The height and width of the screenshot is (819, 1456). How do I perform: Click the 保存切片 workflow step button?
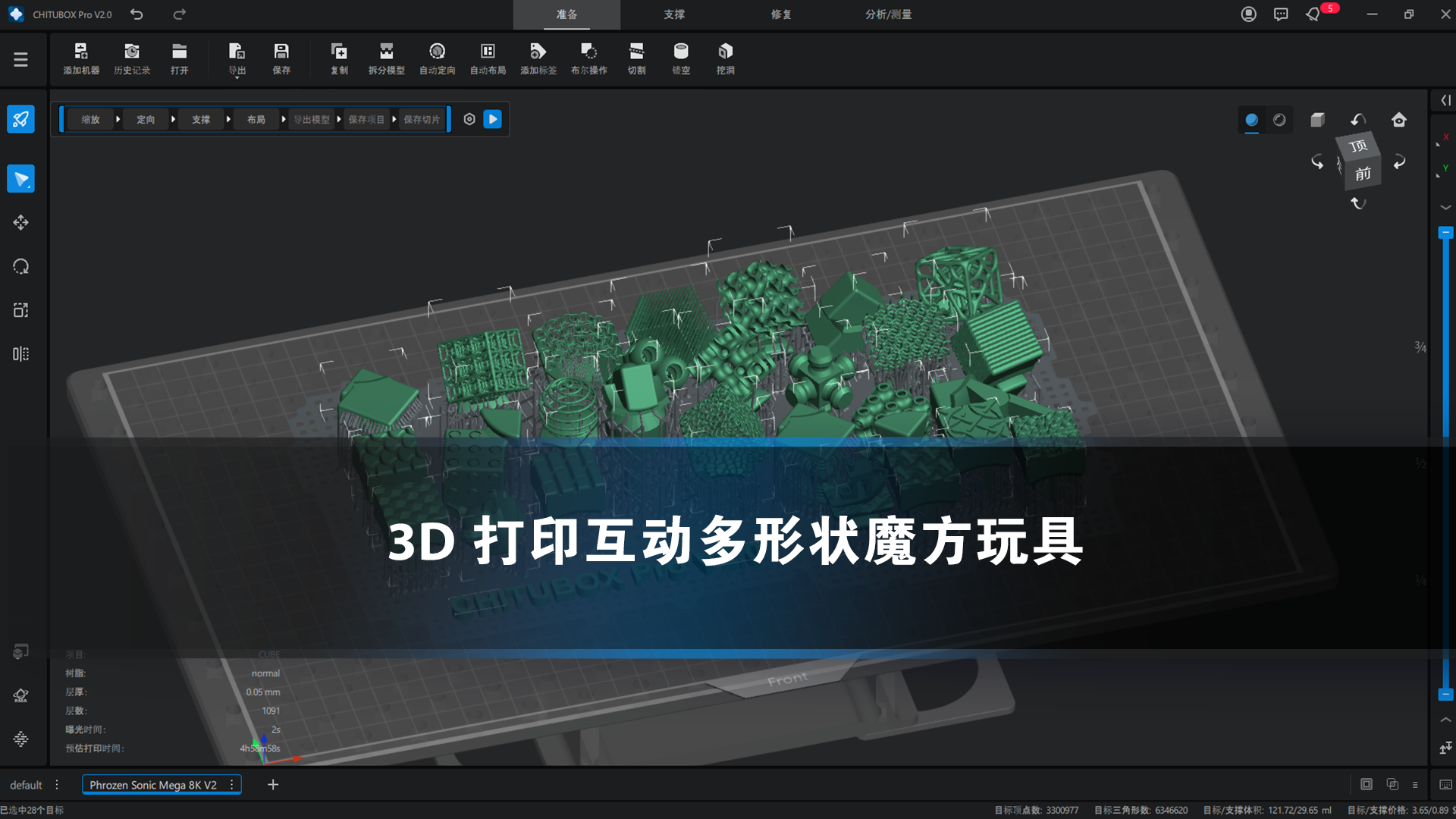[422, 119]
